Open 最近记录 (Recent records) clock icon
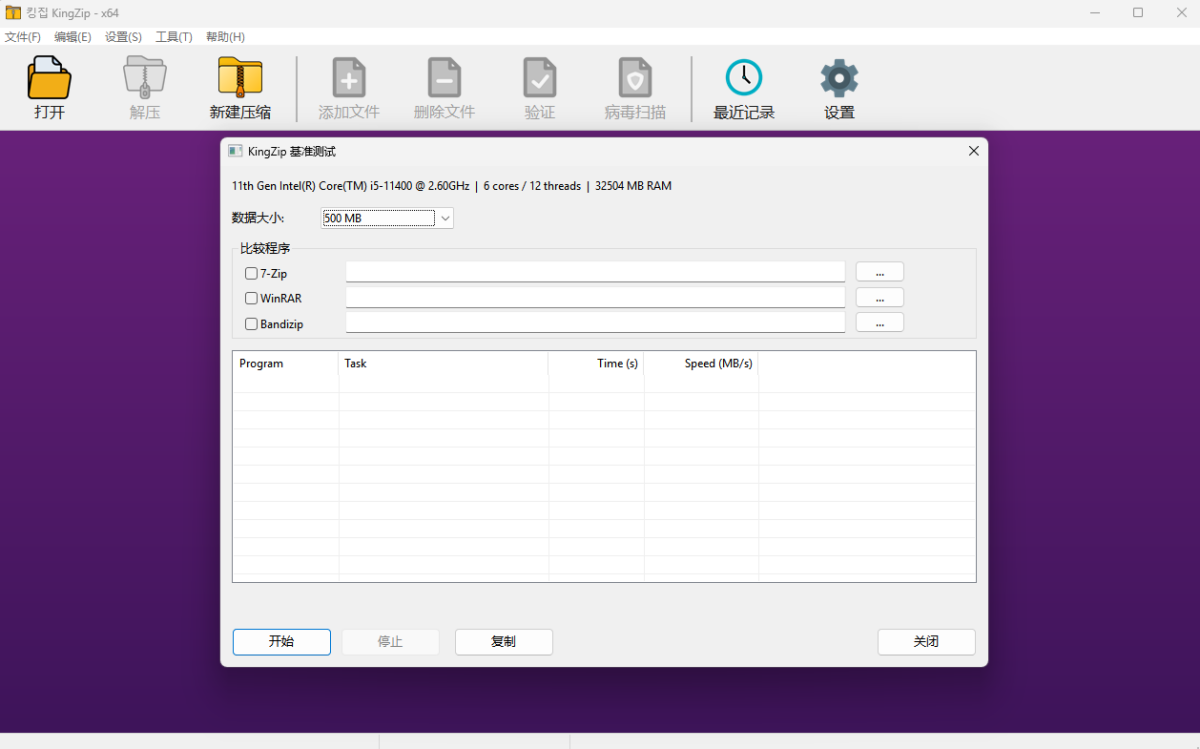 (x=744, y=78)
